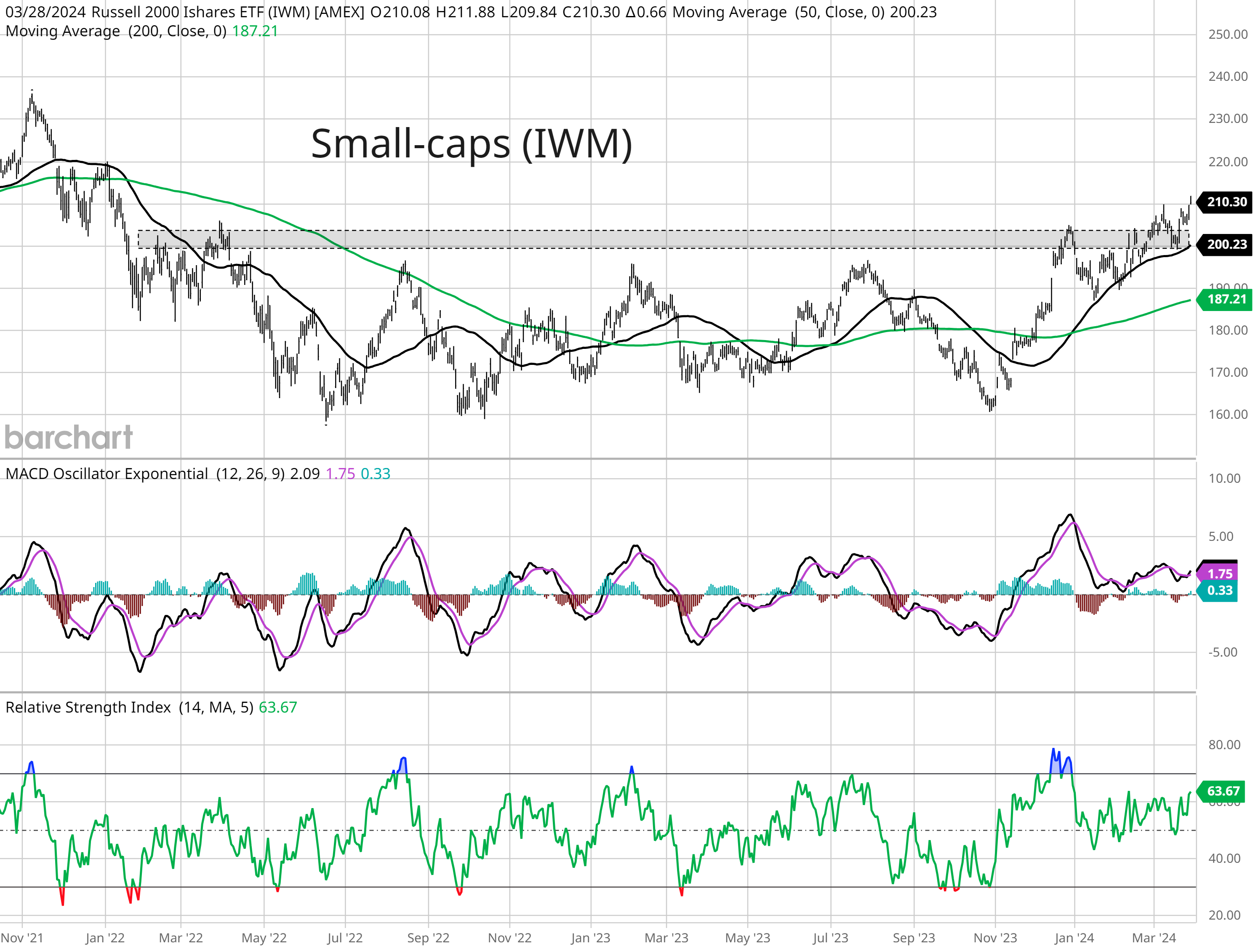
Task: Click the 230.00 price axis label
Action: pyautogui.click(x=1228, y=119)
